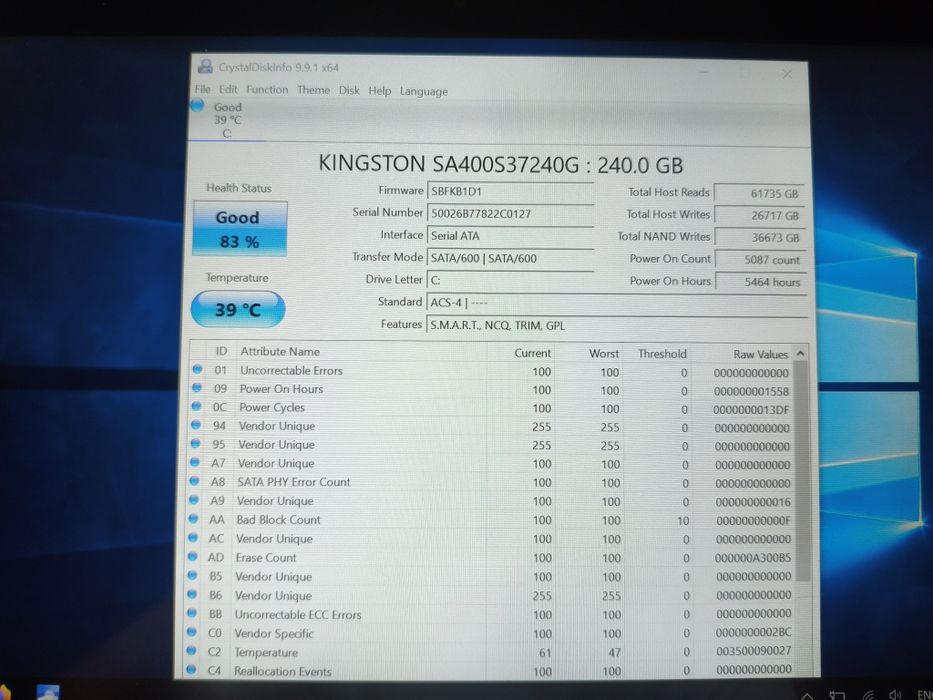Select the Uncorrectable ECC Errors attribute name

(298, 615)
